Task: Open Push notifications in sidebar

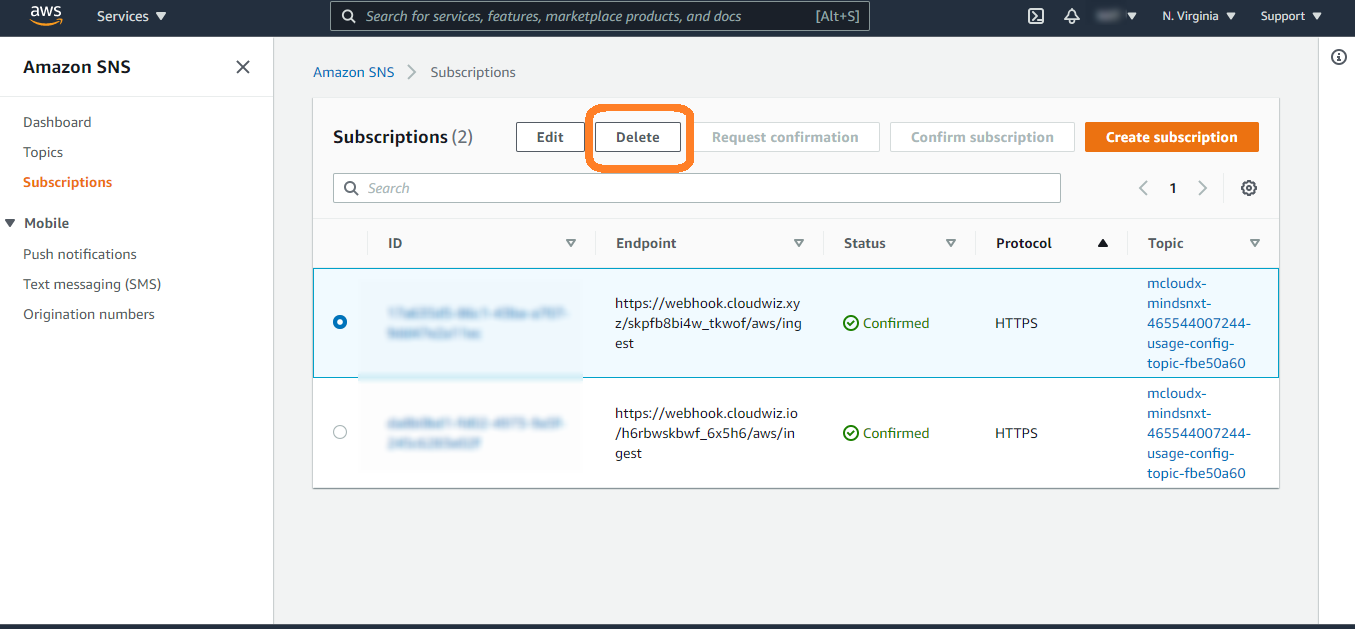Action: click(80, 254)
